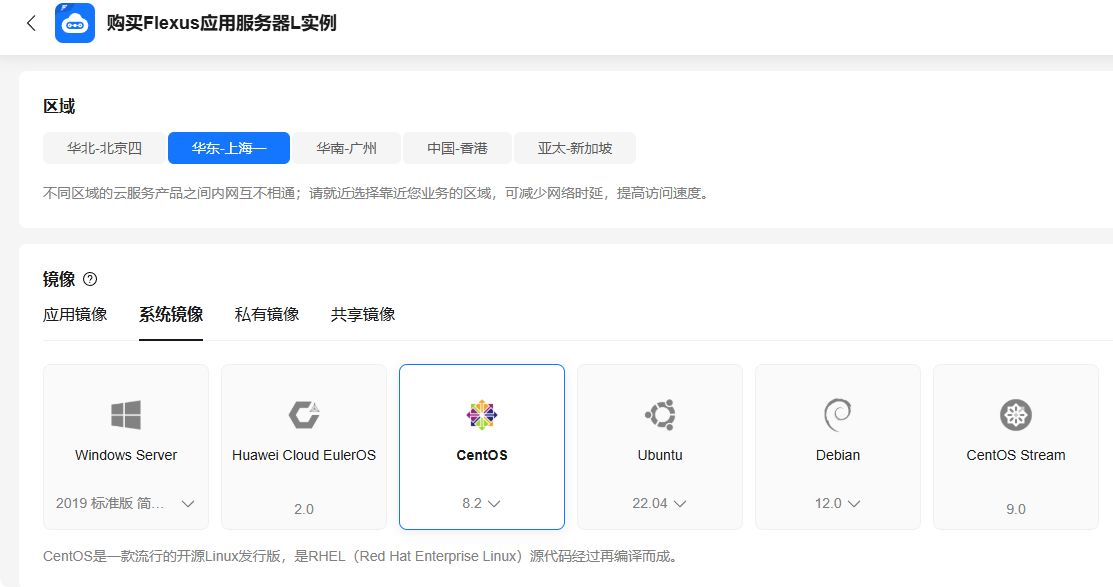
Task: Go back using the left arrow
Action: 31,23
